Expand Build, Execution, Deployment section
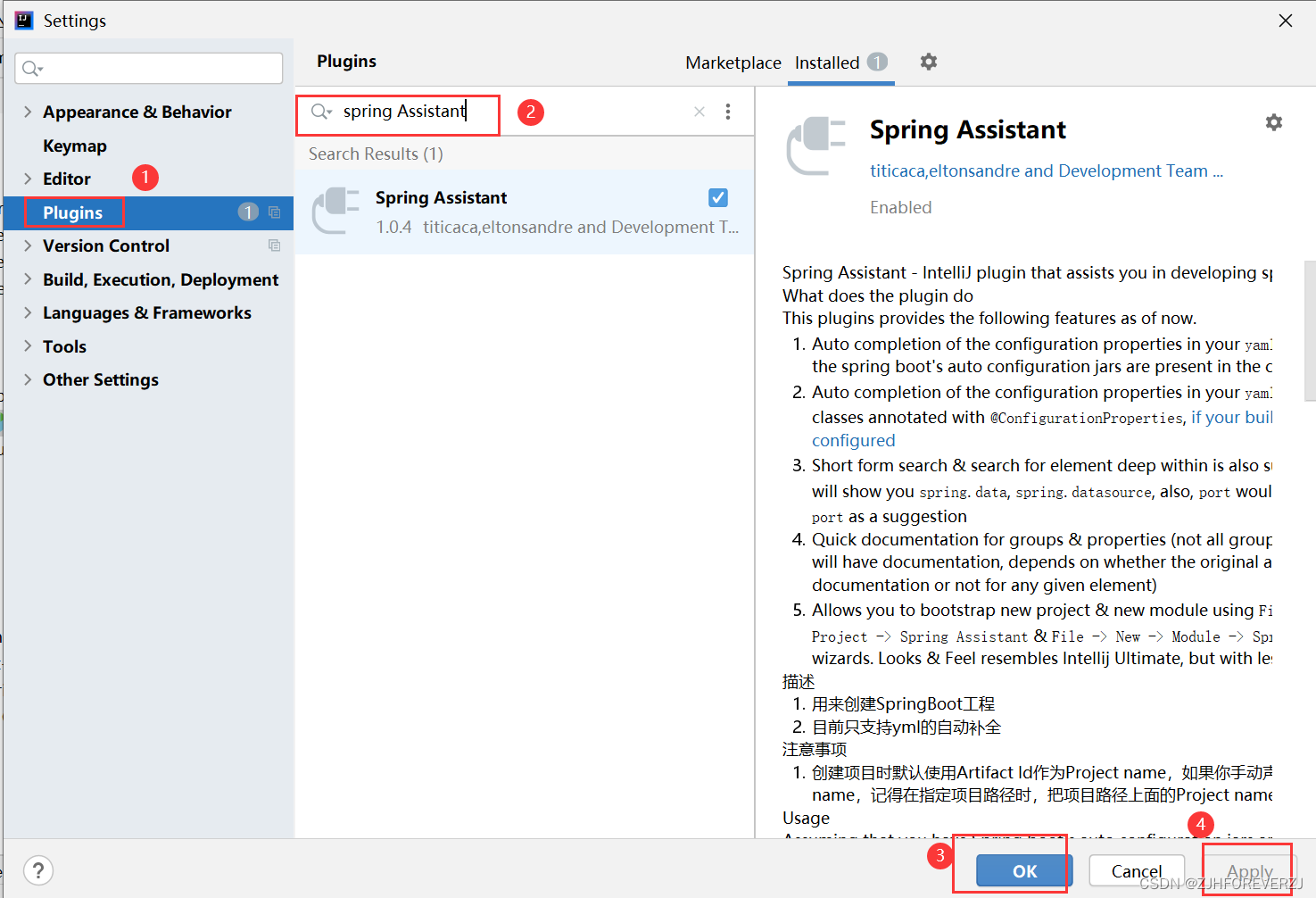 (x=28, y=279)
